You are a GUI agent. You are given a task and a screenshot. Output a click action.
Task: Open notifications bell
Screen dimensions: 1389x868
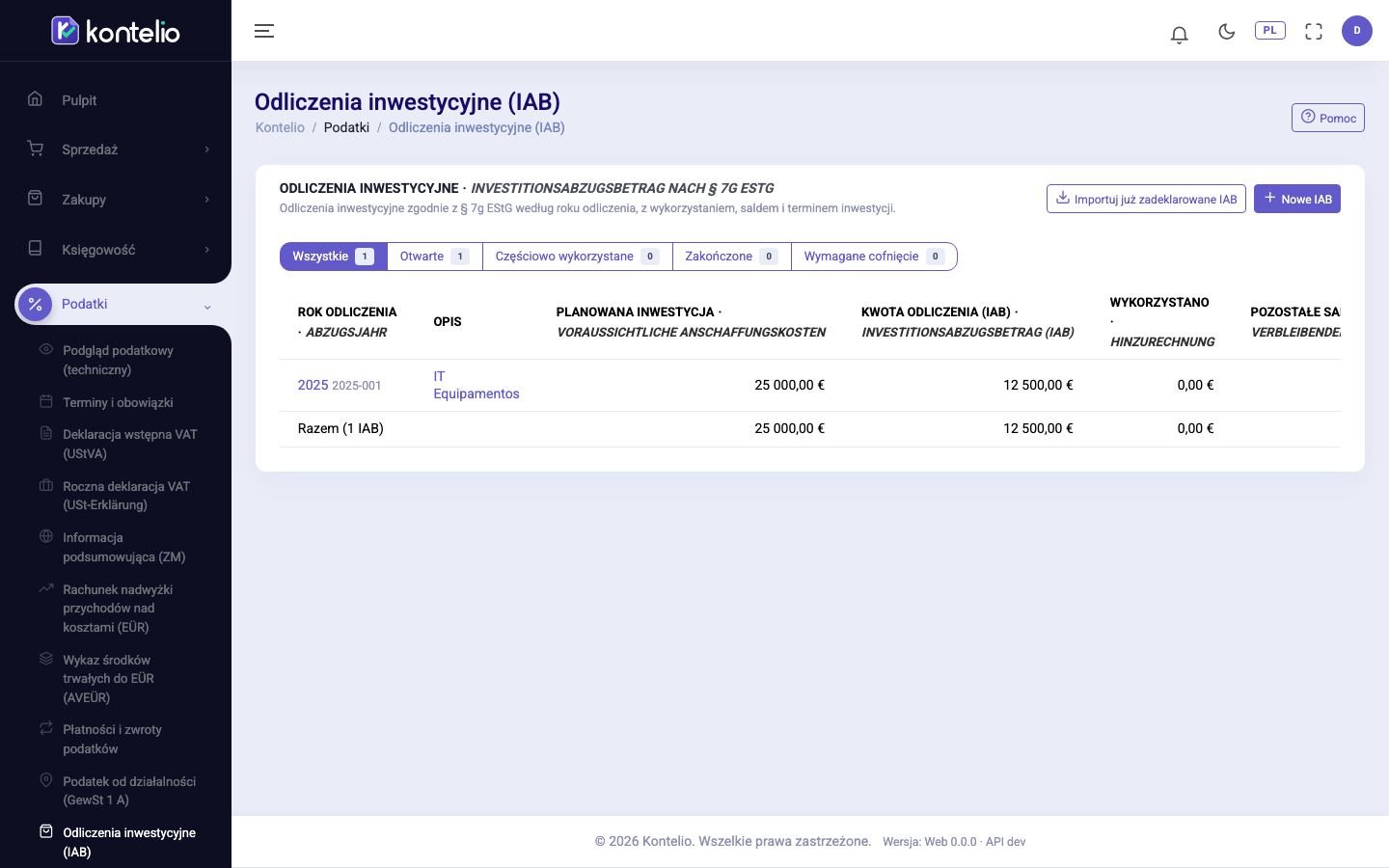[x=1179, y=34]
